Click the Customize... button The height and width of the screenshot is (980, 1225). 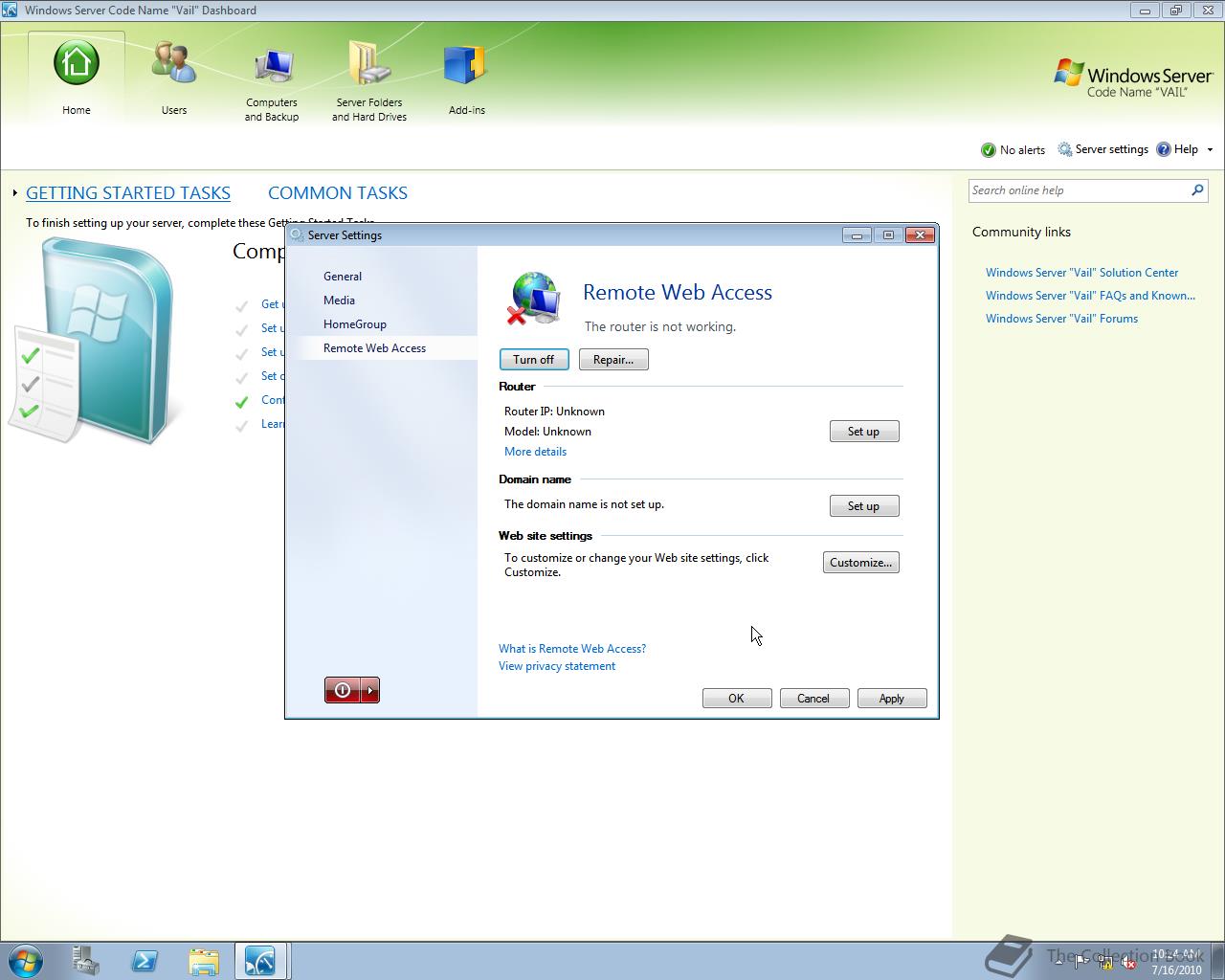pyautogui.click(x=861, y=563)
